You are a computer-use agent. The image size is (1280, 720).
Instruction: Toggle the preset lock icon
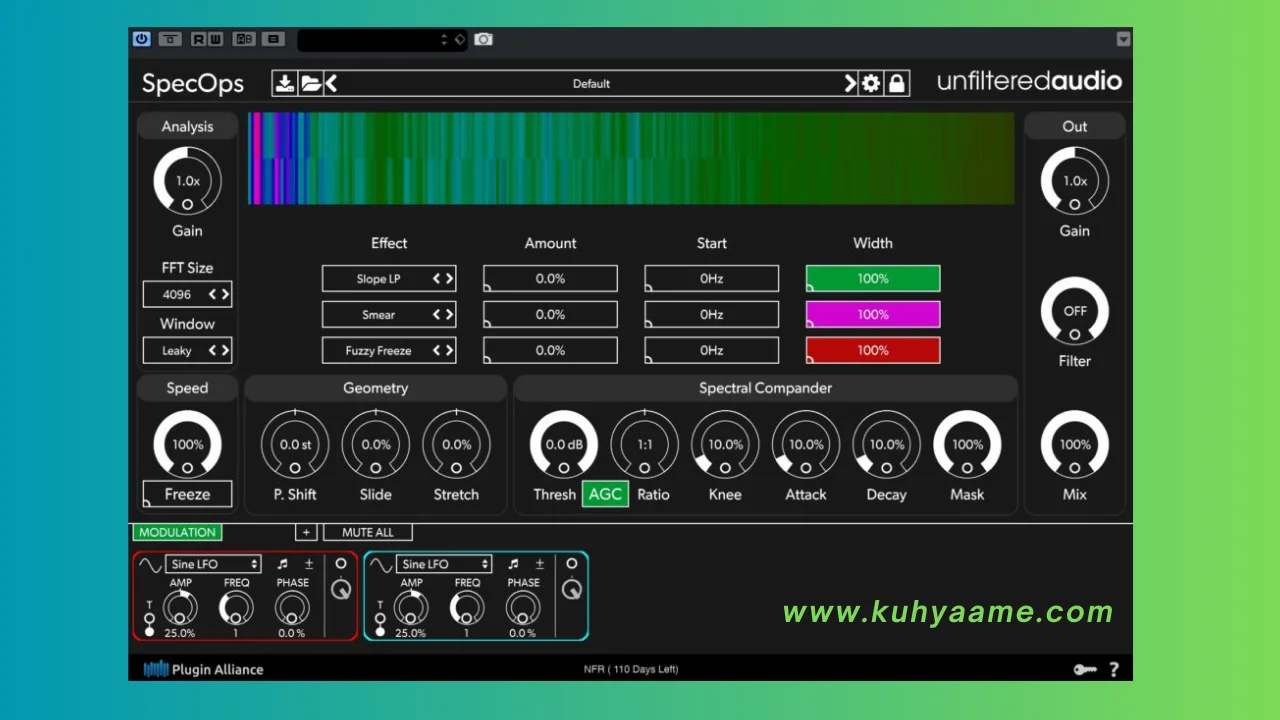(897, 83)
